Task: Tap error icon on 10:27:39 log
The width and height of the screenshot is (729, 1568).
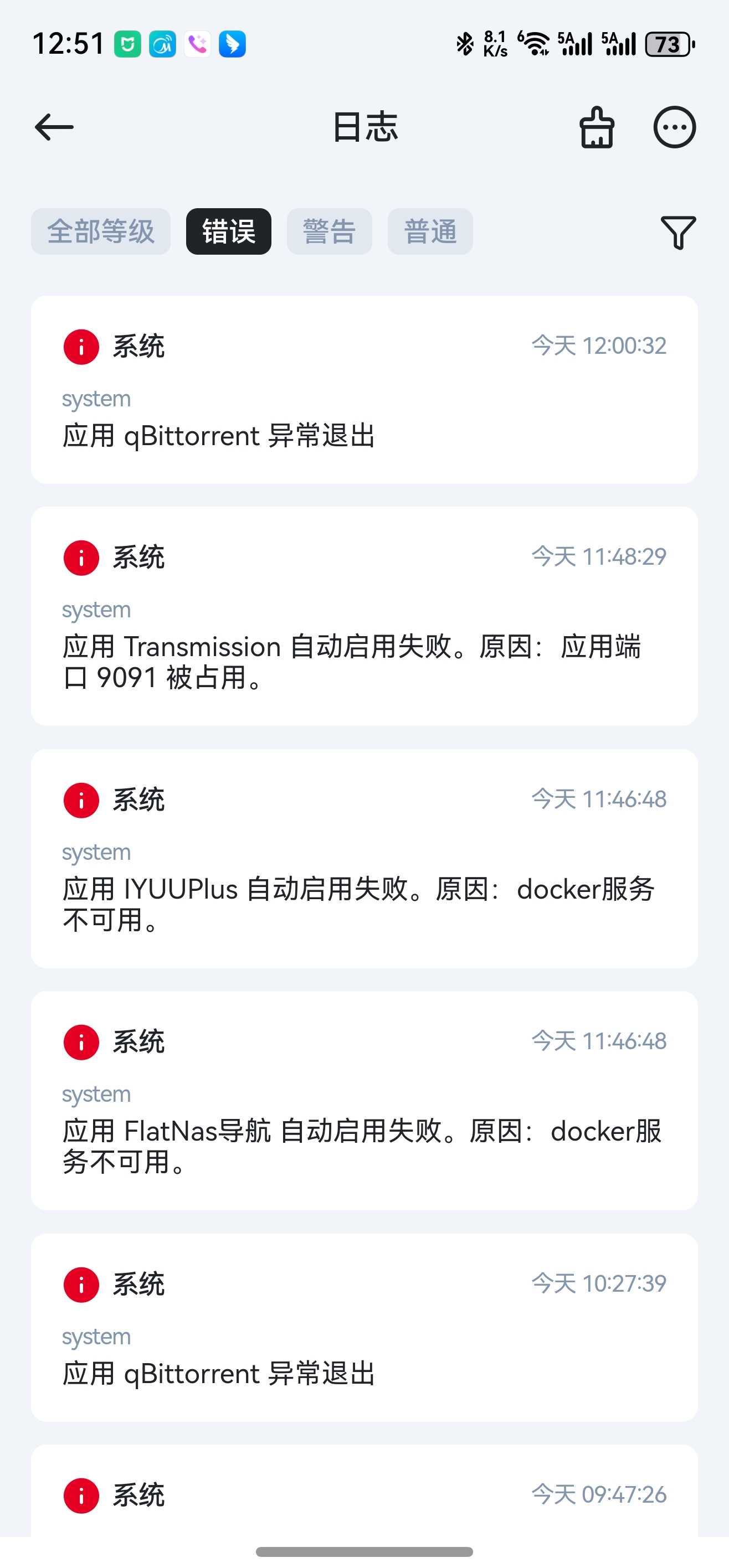Action: 81,1285
